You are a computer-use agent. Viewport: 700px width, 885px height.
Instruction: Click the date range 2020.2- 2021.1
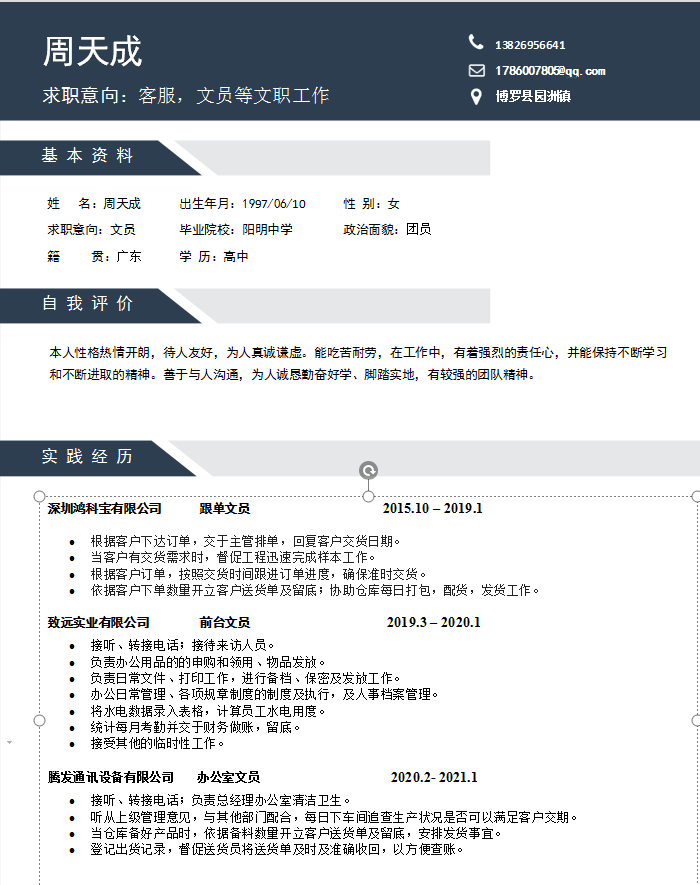pyautogui.click(x=433, y=777)
